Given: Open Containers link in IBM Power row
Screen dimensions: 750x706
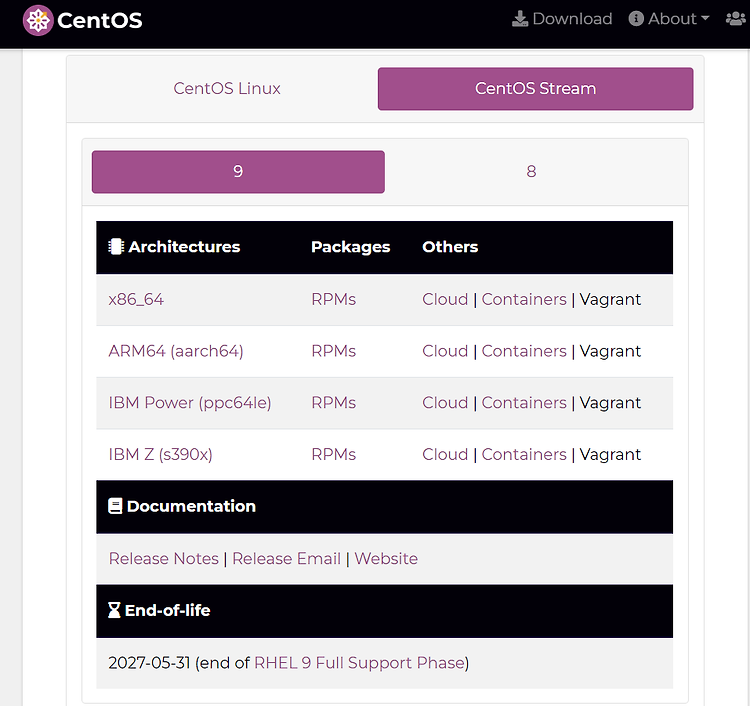Looking at the screenshot, I should point(524,403).
